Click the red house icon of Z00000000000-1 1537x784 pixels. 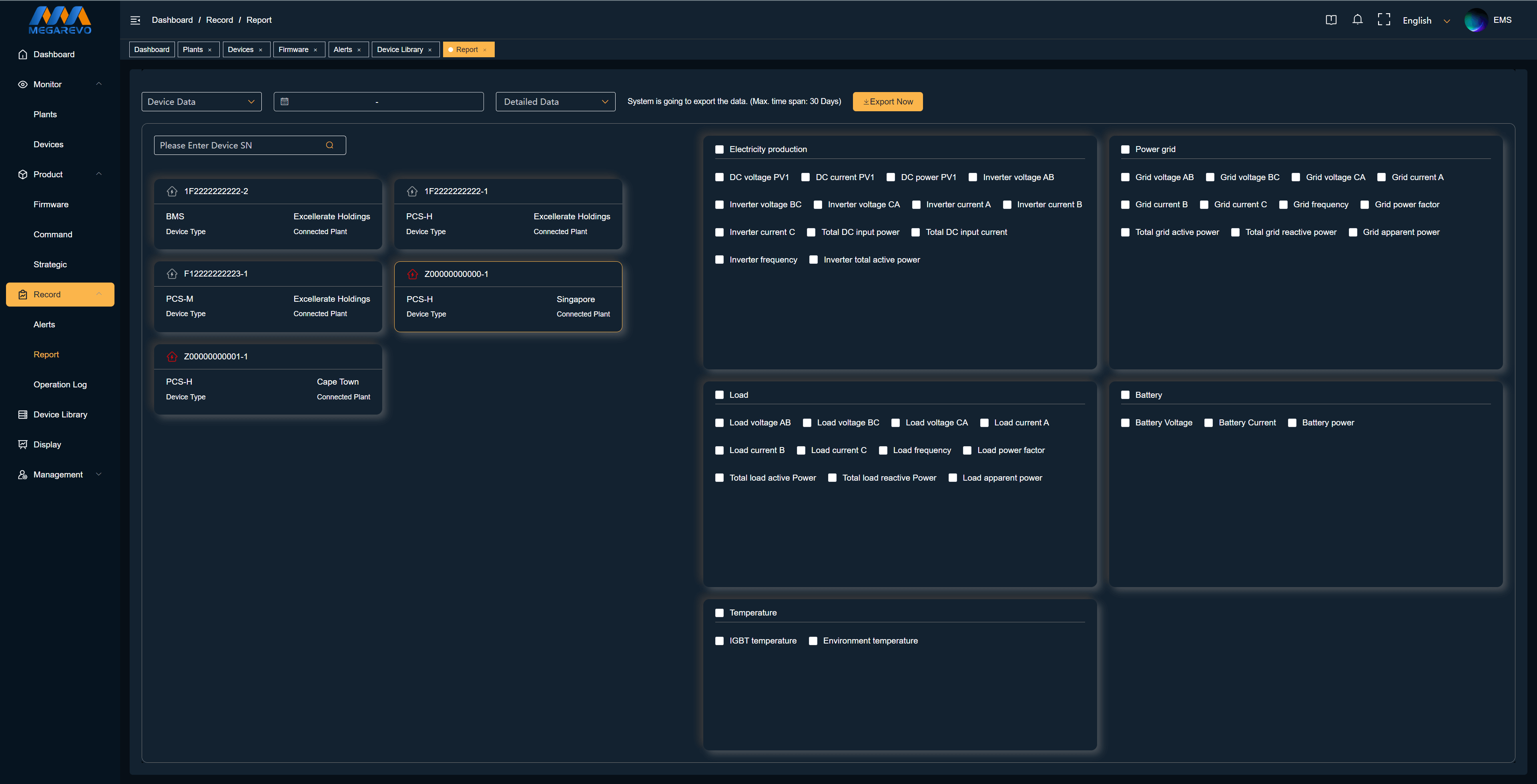tap(412, 275)
